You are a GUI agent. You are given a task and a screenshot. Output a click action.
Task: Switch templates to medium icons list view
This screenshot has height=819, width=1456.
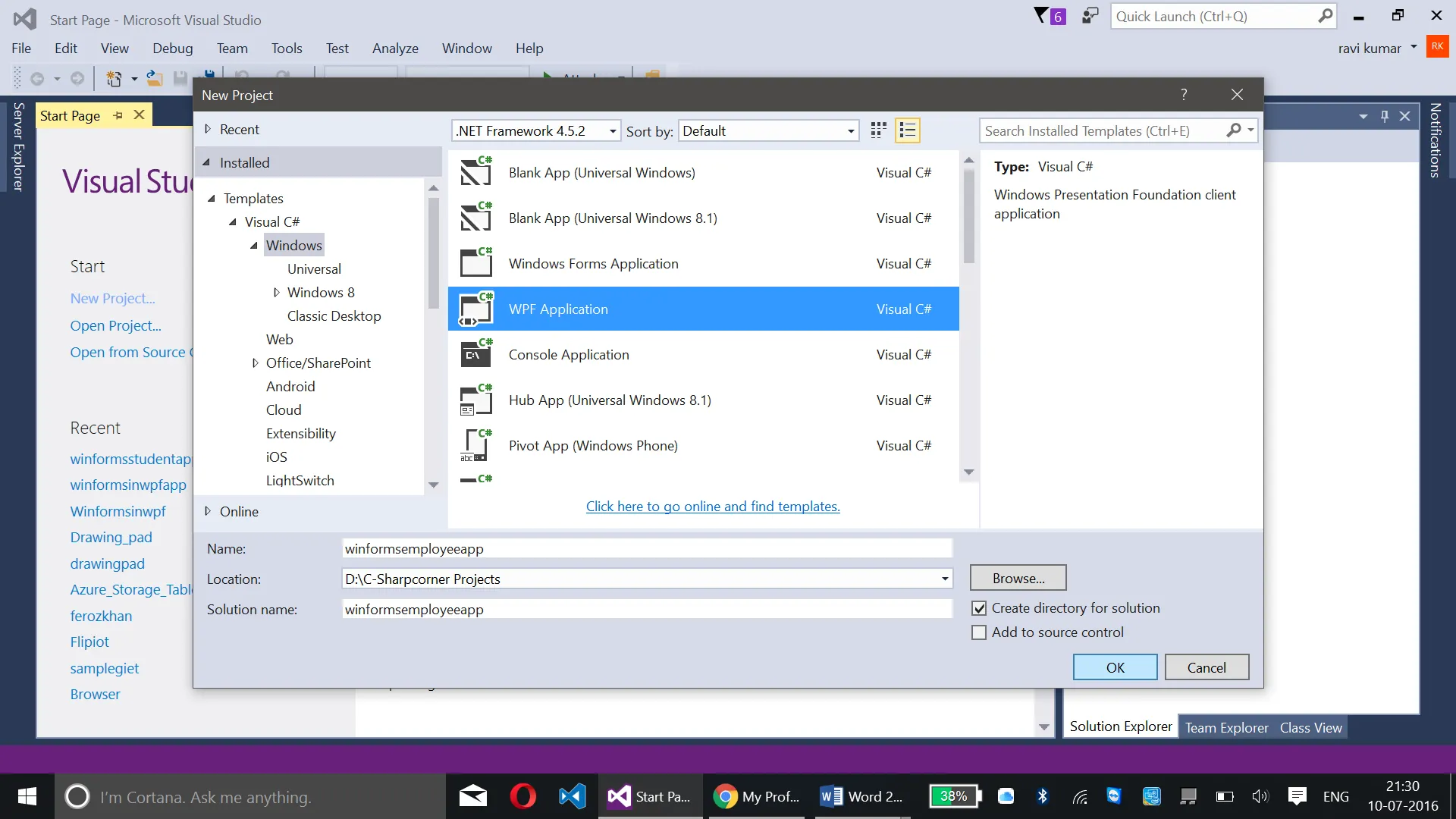click(907, 130)
